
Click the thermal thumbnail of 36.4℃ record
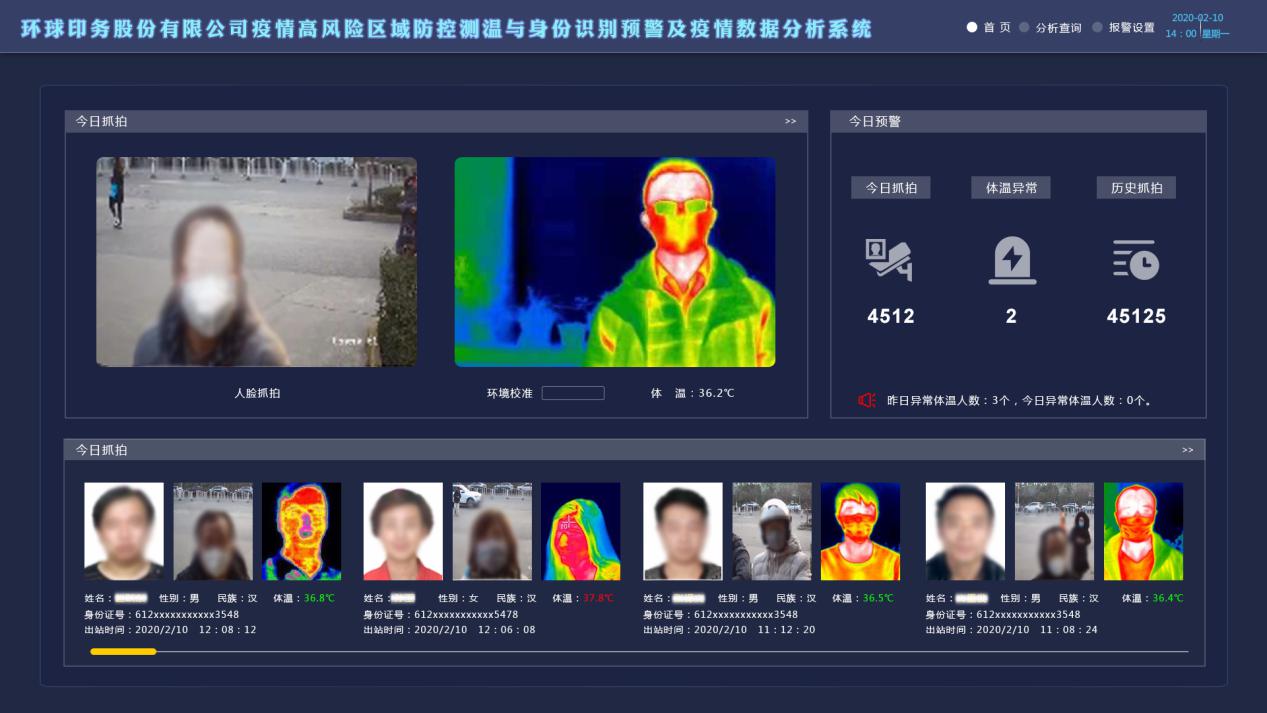coord(1143,531)
